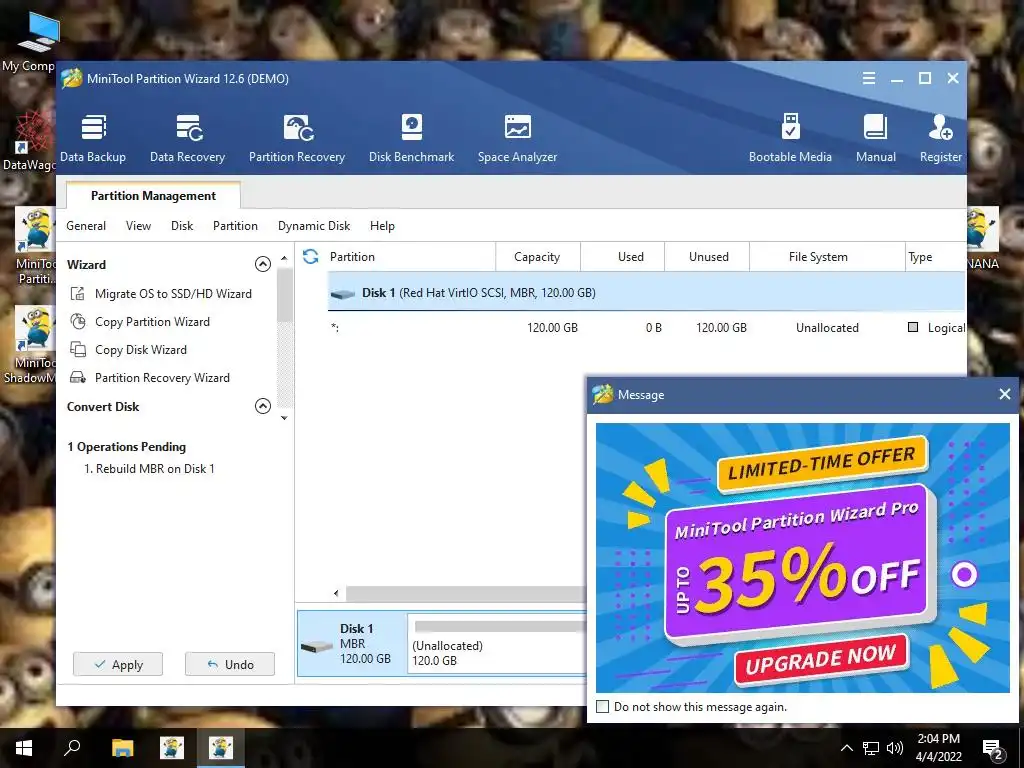Select the Disk 1 row in the partition list
Image resolution: width=1024 pixels, height=768 pixels.
(x=647, y=293)
